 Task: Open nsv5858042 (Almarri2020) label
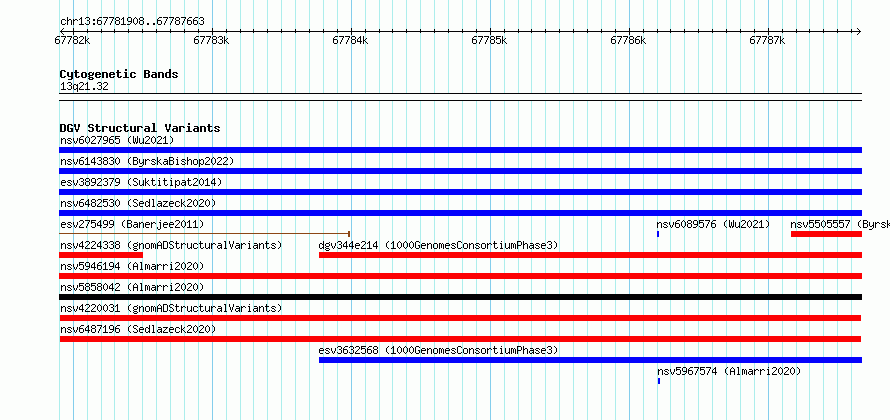point(132,287)
